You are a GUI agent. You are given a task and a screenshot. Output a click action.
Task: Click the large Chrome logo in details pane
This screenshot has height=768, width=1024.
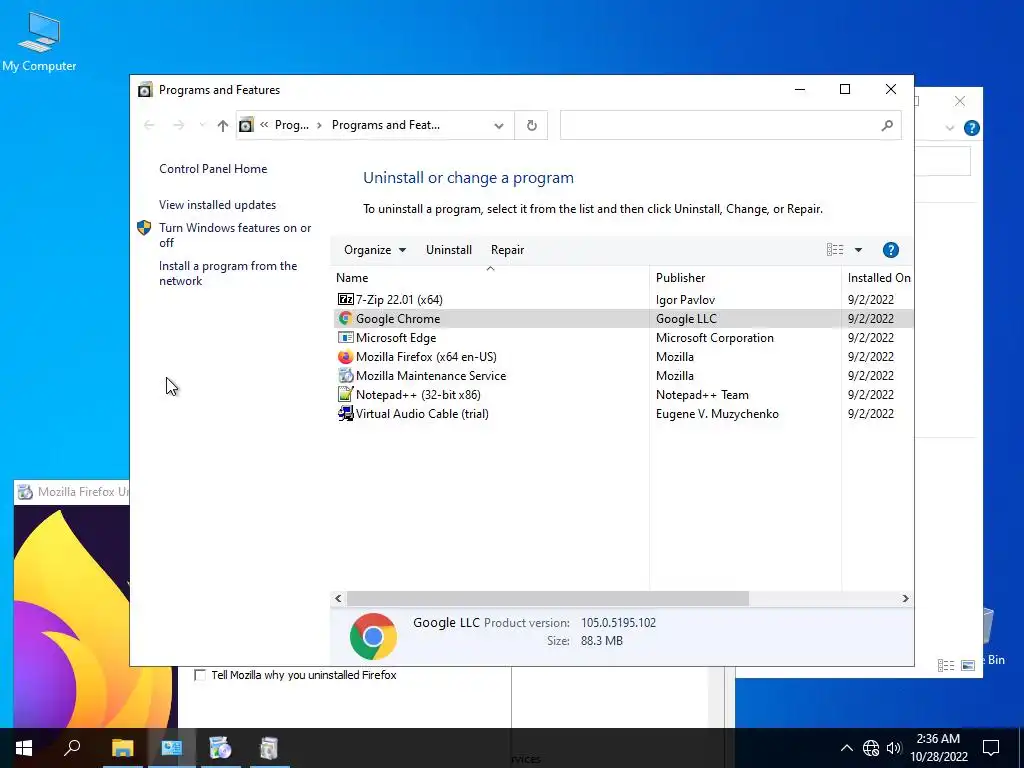click(373, 636)
